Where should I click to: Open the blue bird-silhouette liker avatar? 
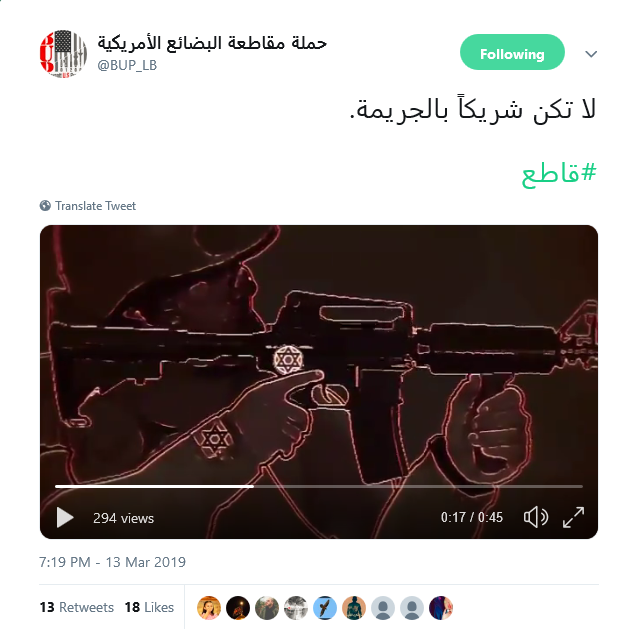tap(325, 608)
